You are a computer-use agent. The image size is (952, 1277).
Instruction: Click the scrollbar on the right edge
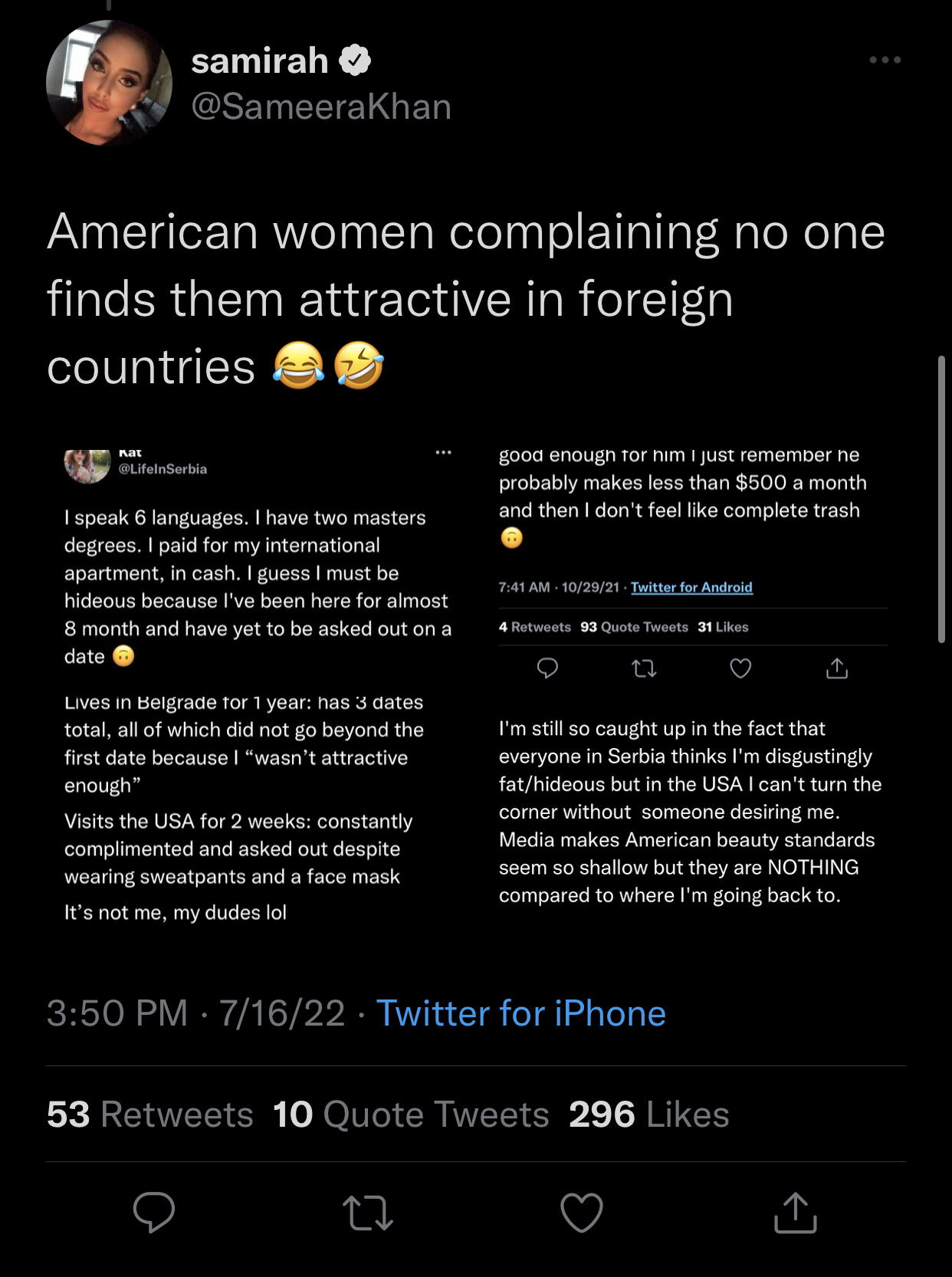tap(941, 498)
